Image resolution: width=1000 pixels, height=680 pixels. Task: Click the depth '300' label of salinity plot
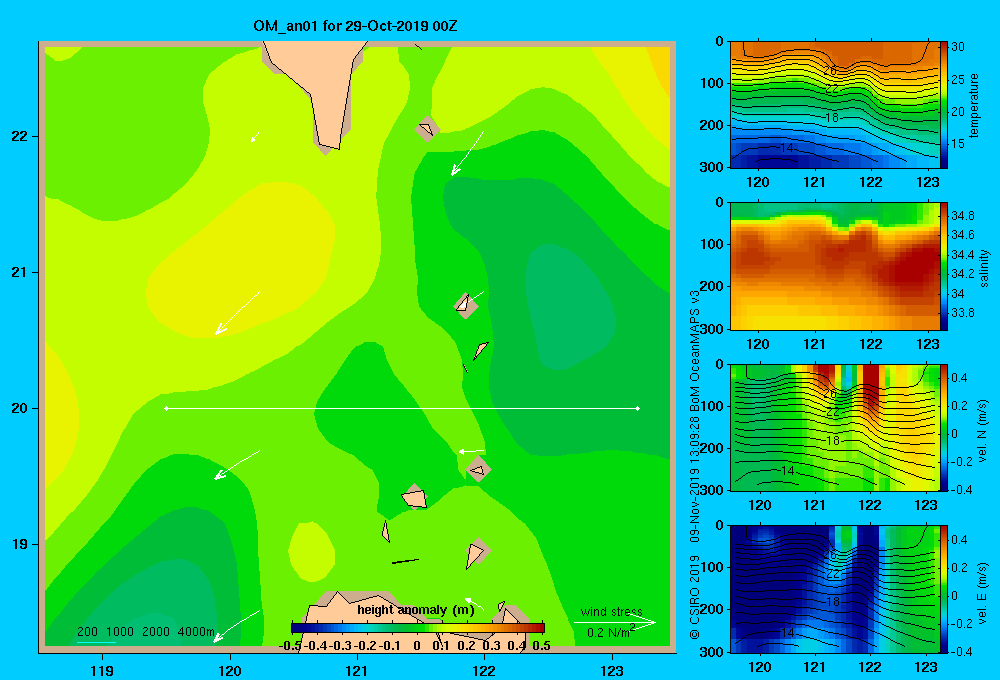pyautogui.click(x=711, y=329)
